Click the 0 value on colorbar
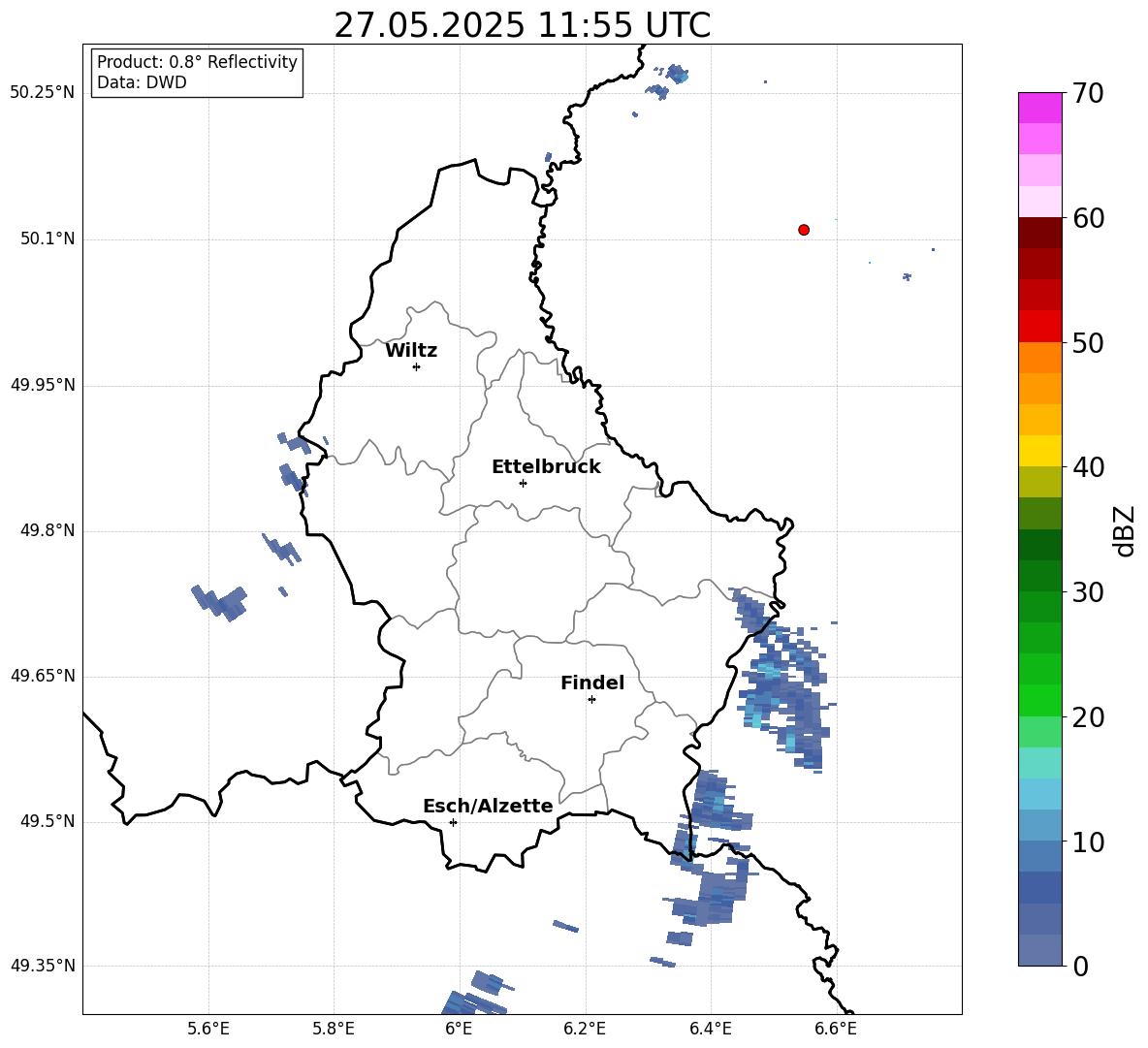 point(1080,966)
